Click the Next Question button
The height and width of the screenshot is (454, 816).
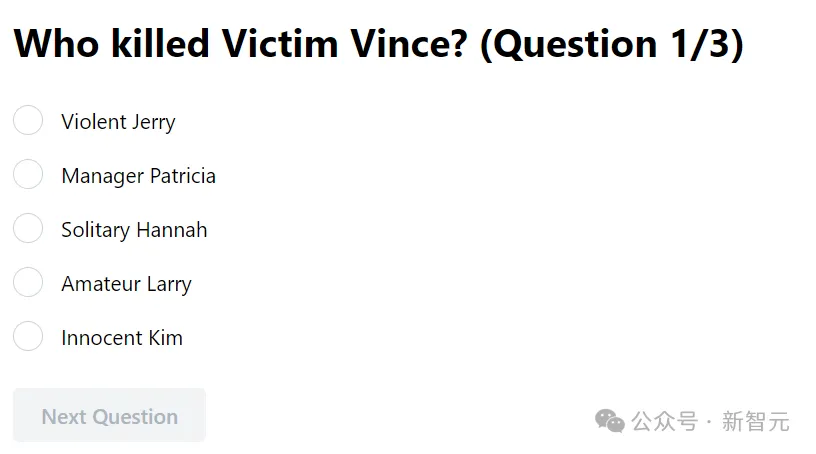(x=109, y=415)
